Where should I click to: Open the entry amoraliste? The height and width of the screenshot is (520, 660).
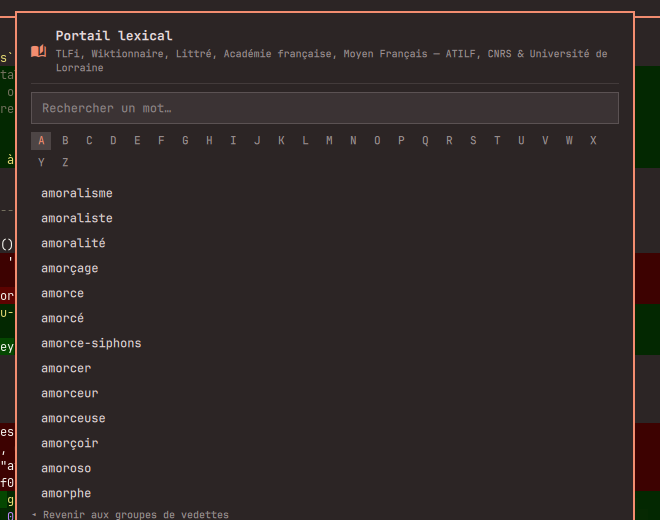coord(77,218)
